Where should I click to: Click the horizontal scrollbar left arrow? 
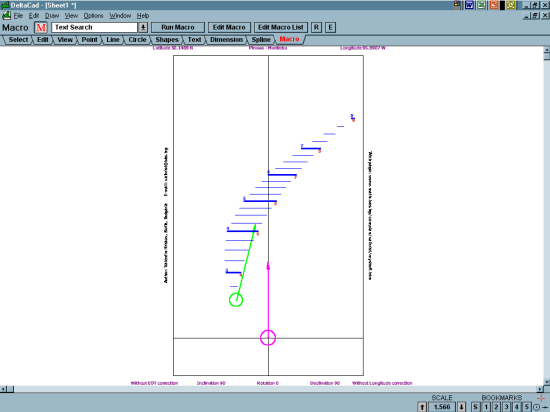pyautogui.click(x=3, y=389)
